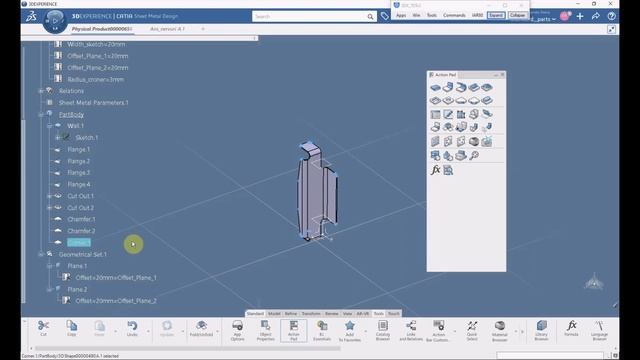Switch to the Transform tab
The width and height of the screenshot is (640, 360).
pos(311,313)
